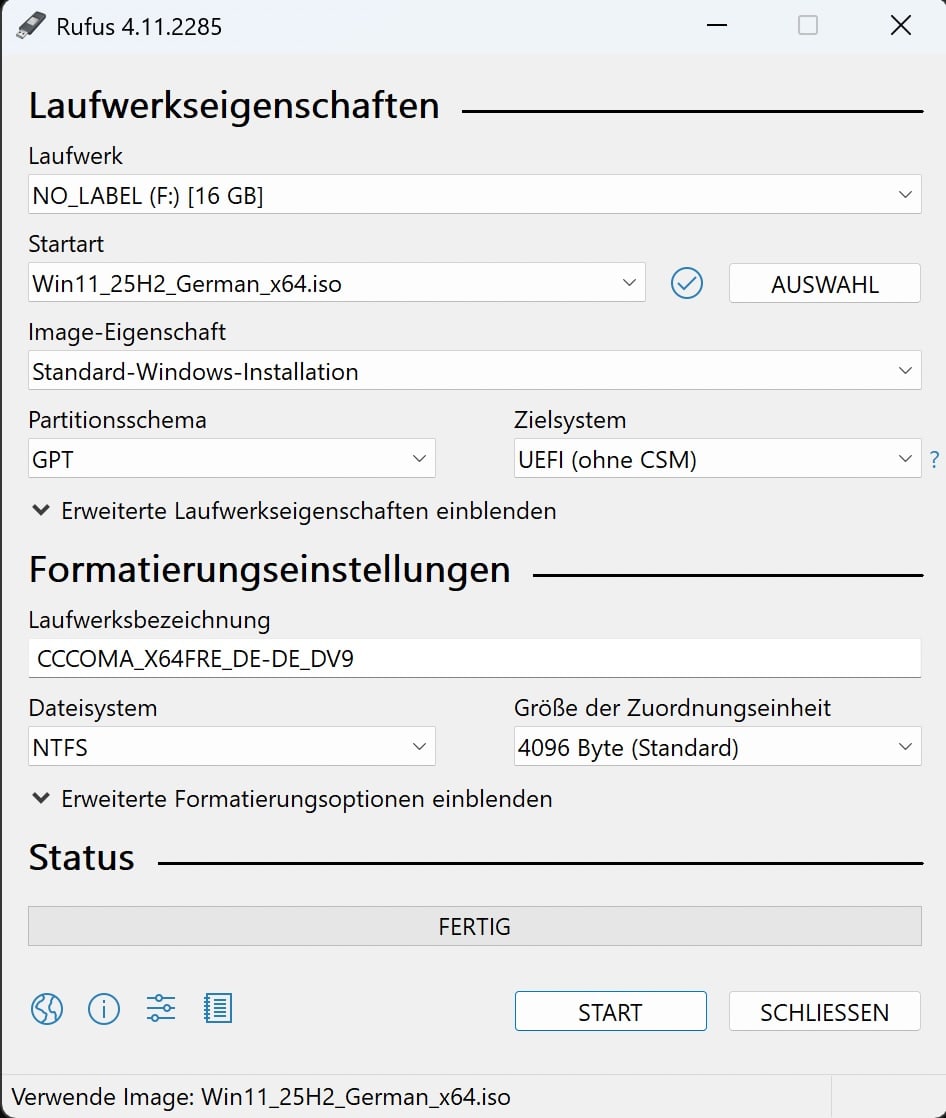Image resolution: width=946 pixels, height=1118 pixels.
Task: Open the Image-Eigenschaft dropdown
Action: pyautogui.click(x=474, y=372)
